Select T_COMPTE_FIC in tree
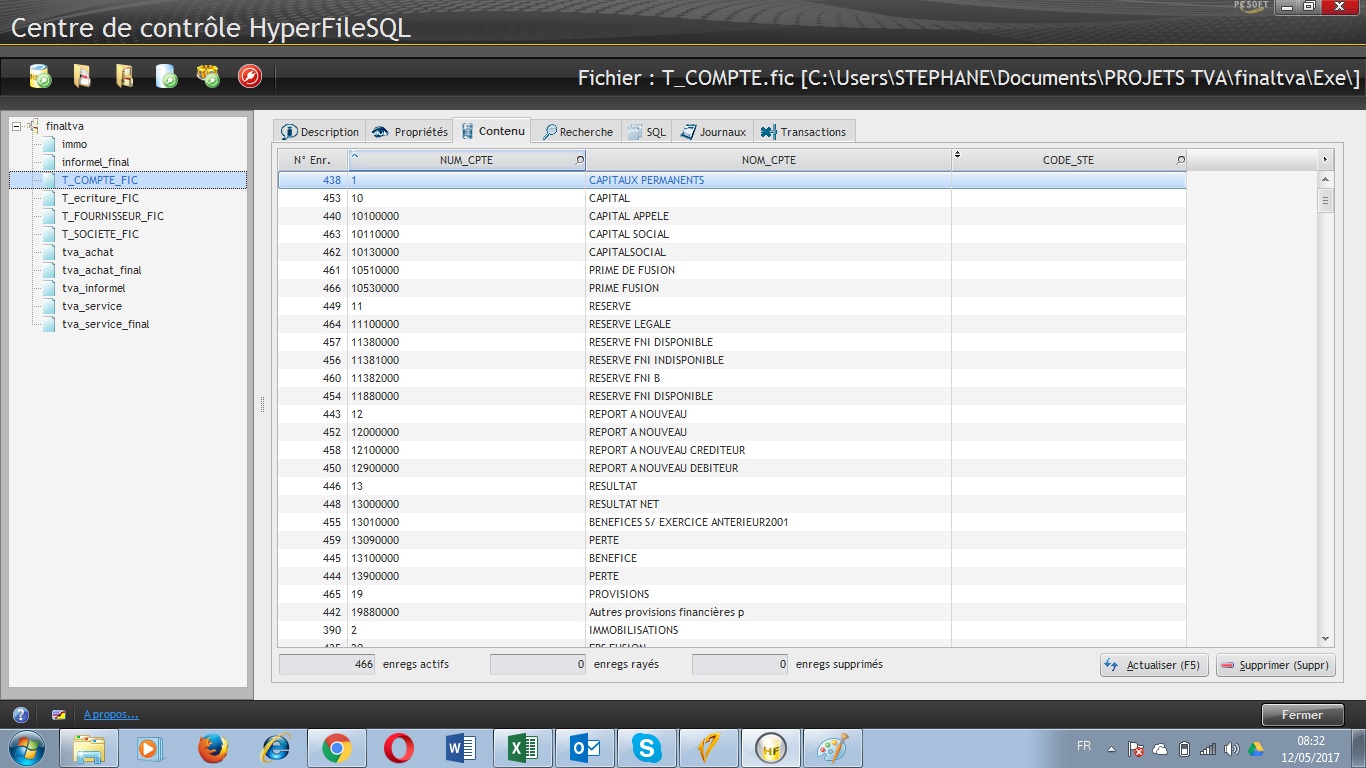 (x=99, y=180)
